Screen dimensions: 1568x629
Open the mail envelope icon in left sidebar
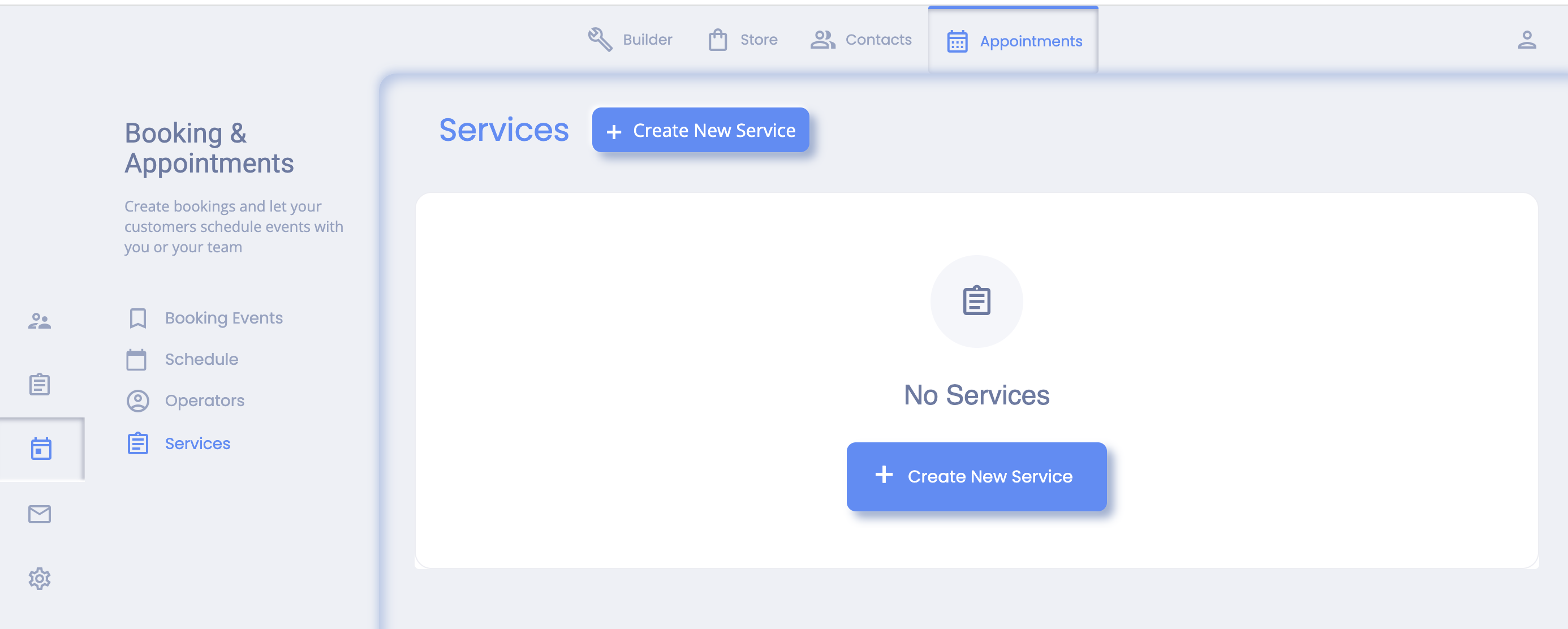coord(40,514)
